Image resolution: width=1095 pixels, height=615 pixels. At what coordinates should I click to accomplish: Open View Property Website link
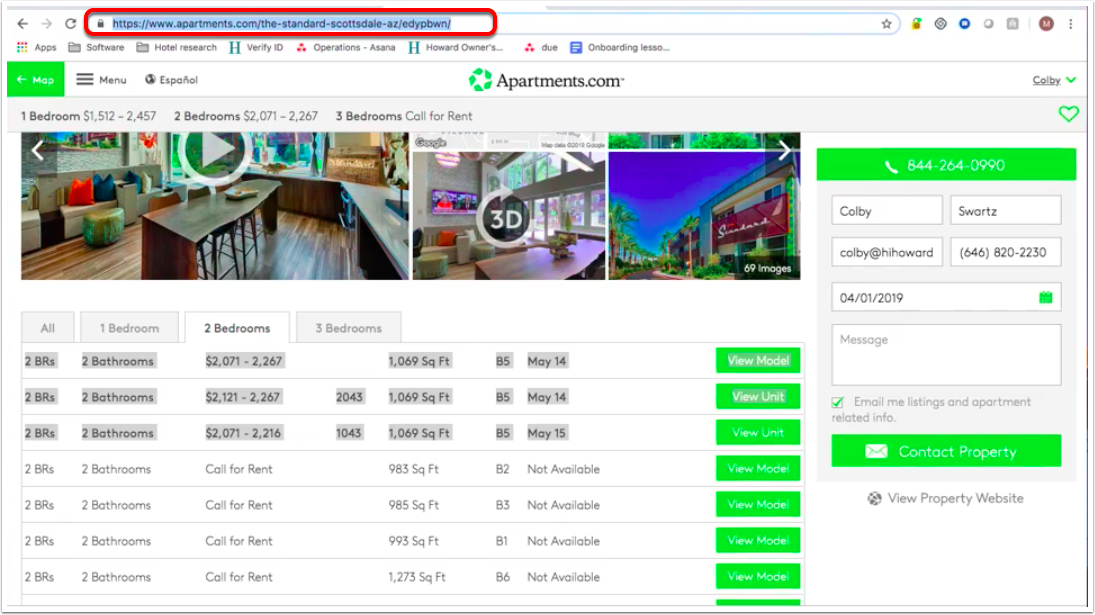pos(946,498)
